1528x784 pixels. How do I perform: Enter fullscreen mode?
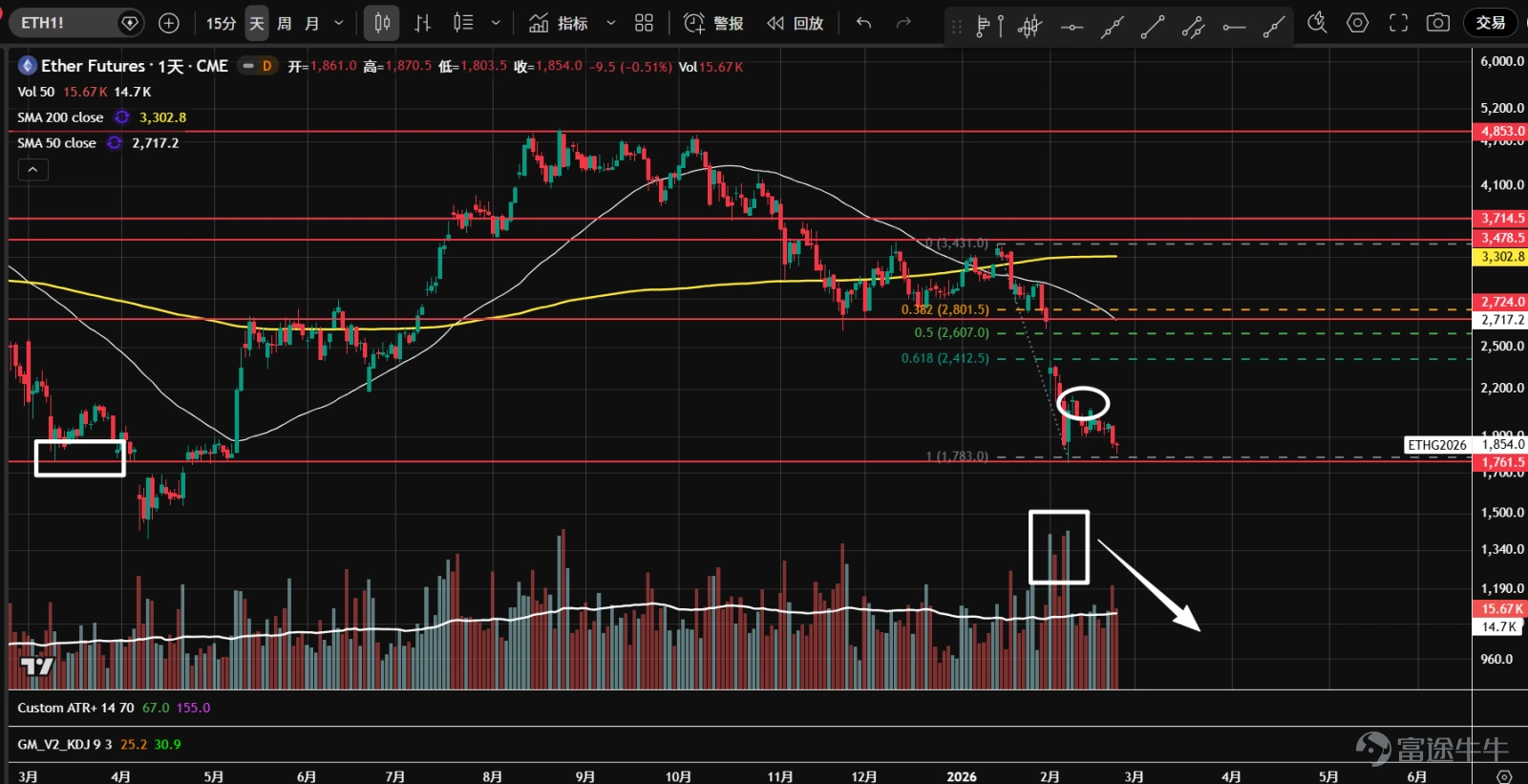1398,23
